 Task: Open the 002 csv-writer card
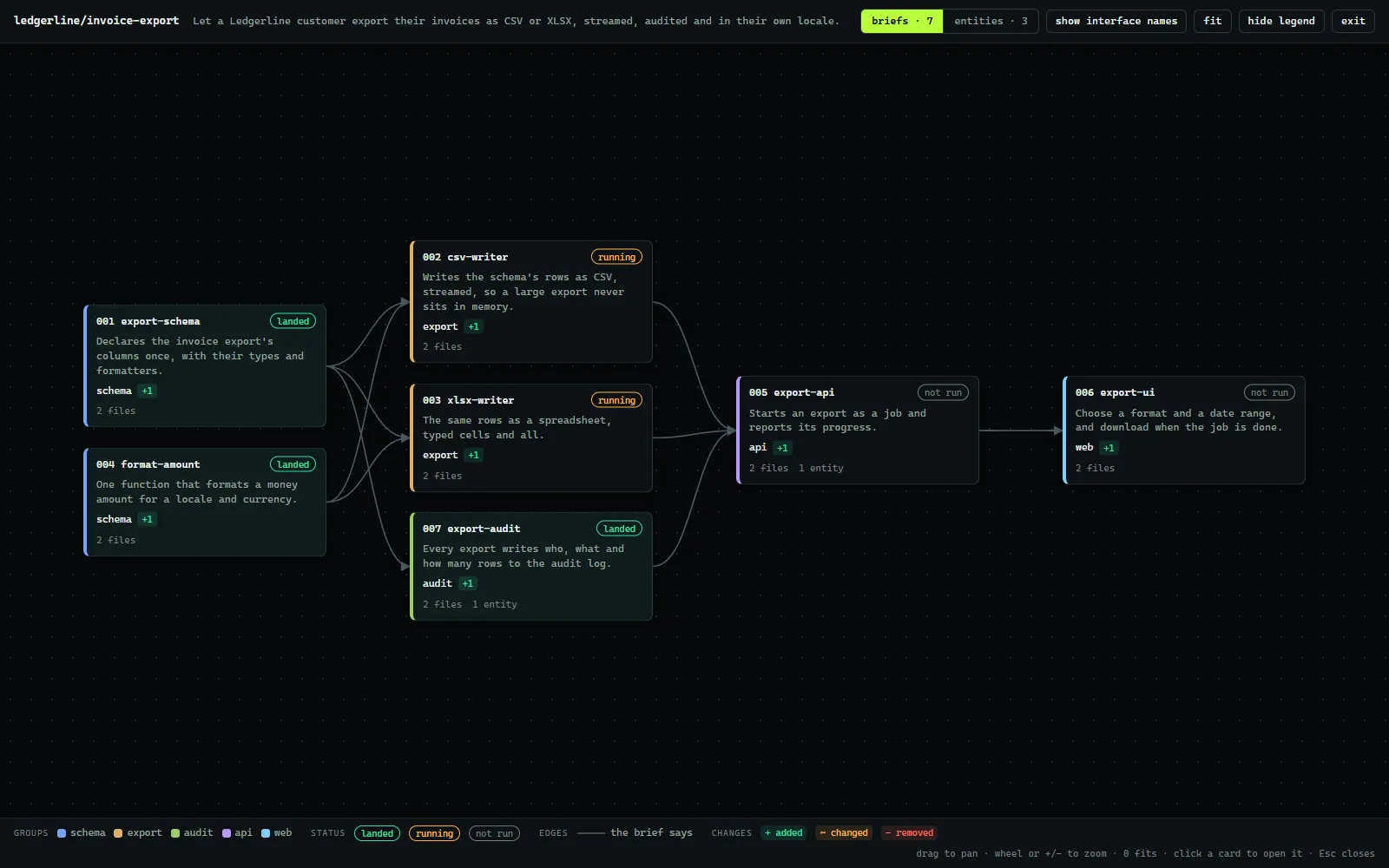click(x=531, y=301)
